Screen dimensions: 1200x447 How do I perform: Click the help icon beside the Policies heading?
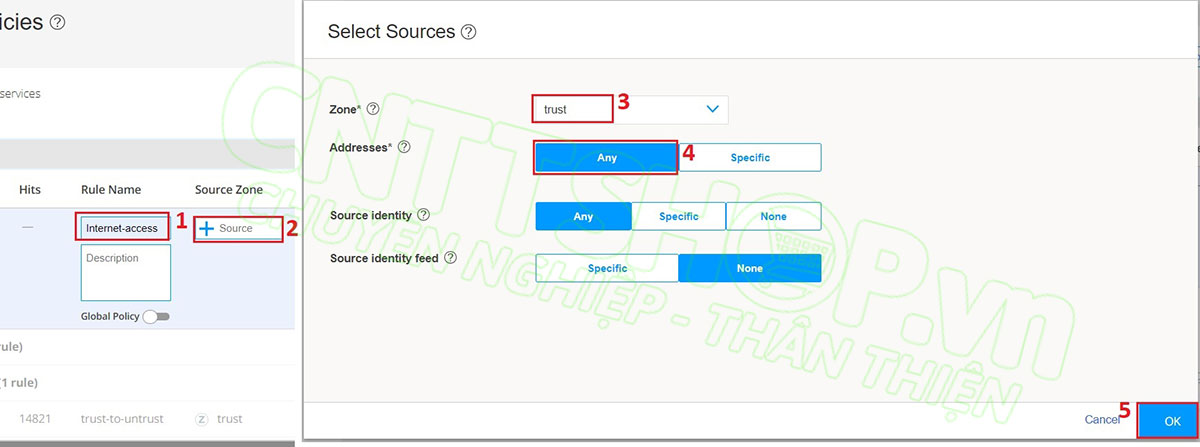57,22
